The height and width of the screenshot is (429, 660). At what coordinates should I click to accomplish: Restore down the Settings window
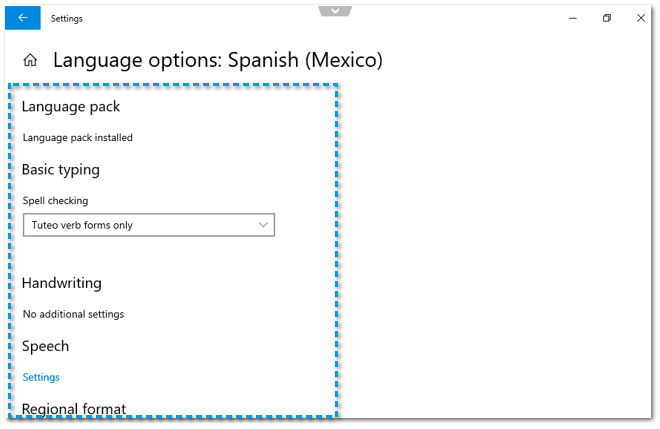click(607, 18)
